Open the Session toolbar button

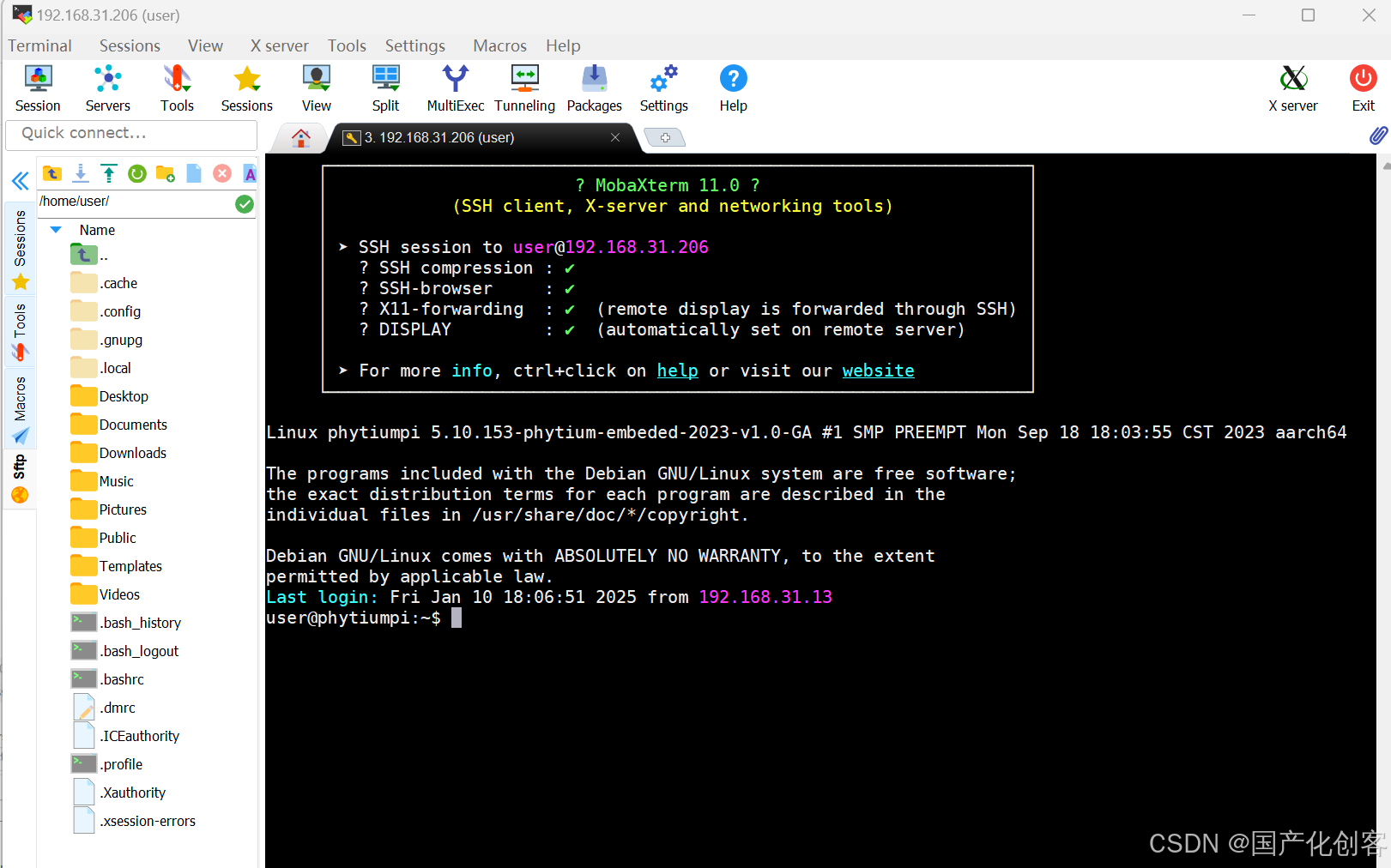click(x=38, y=88)
